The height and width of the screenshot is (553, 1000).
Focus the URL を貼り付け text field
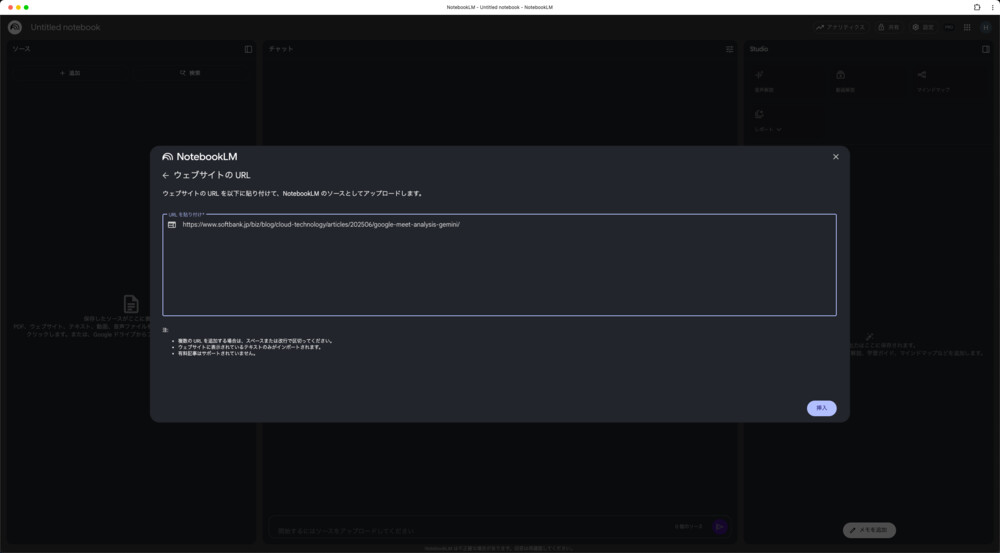[499, 265]
